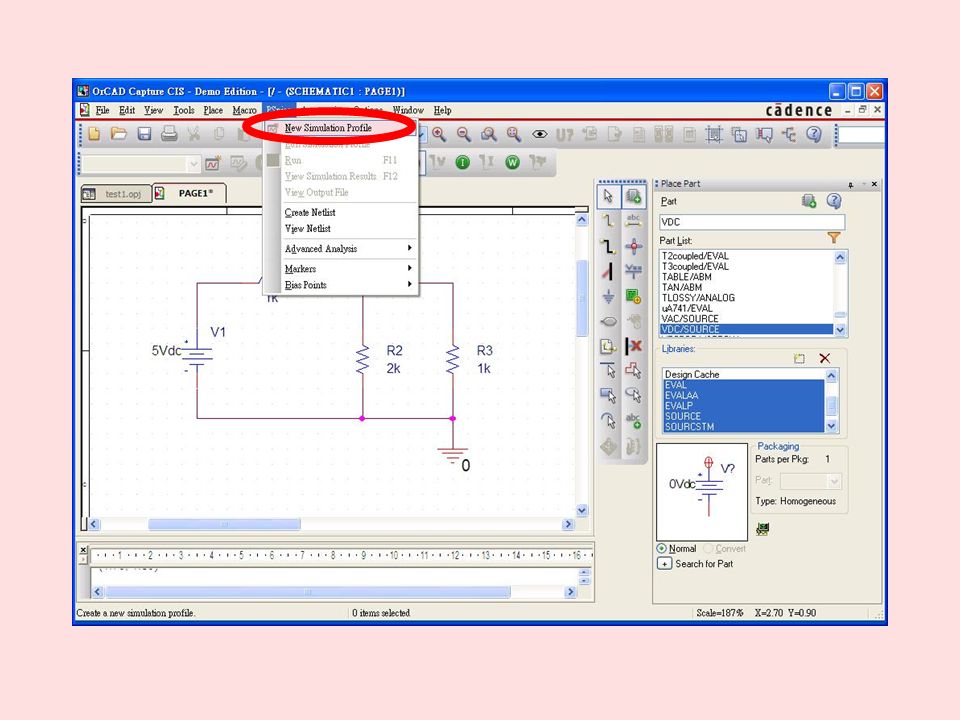
Task: Click the session log horizontal scrollbar thumb
Action: click(308, 592)
